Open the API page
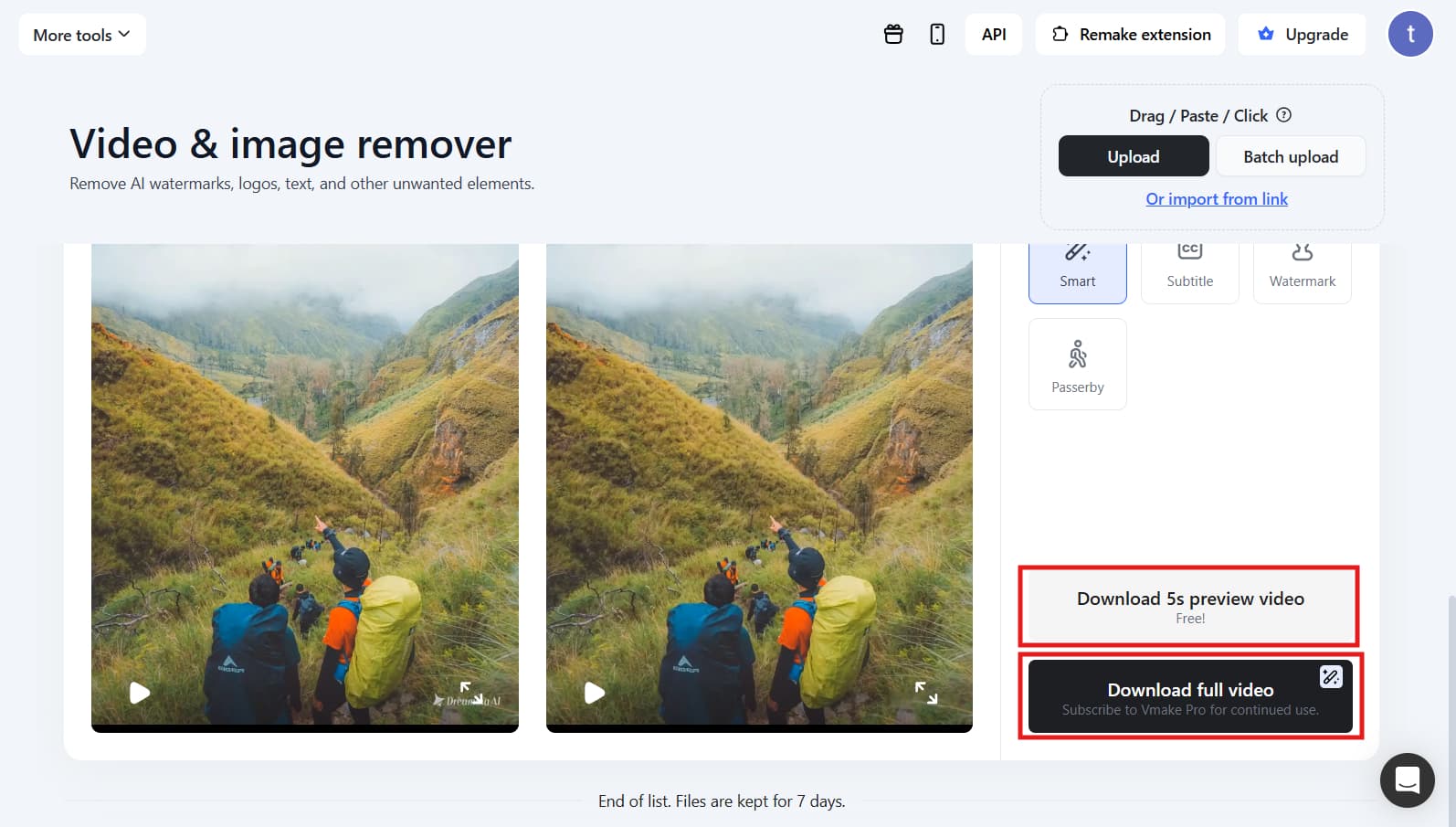Image resolution: width=1456 pixels, height=827 pixels. pos(994,35)
